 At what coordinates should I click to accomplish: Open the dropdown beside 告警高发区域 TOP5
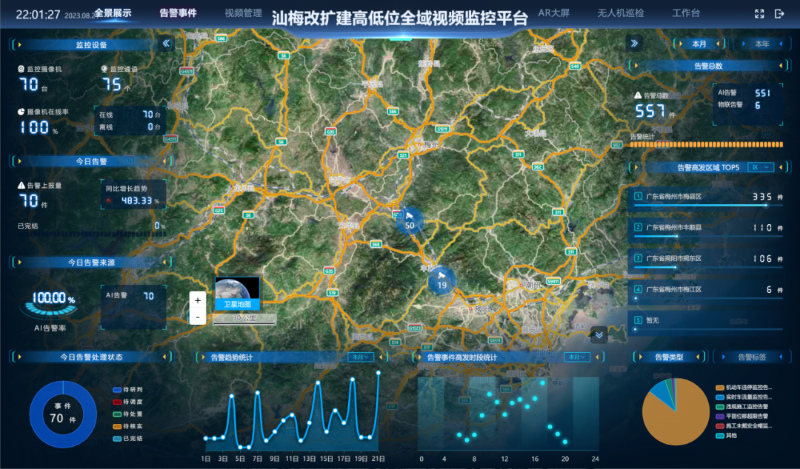(x=759, y=167)
